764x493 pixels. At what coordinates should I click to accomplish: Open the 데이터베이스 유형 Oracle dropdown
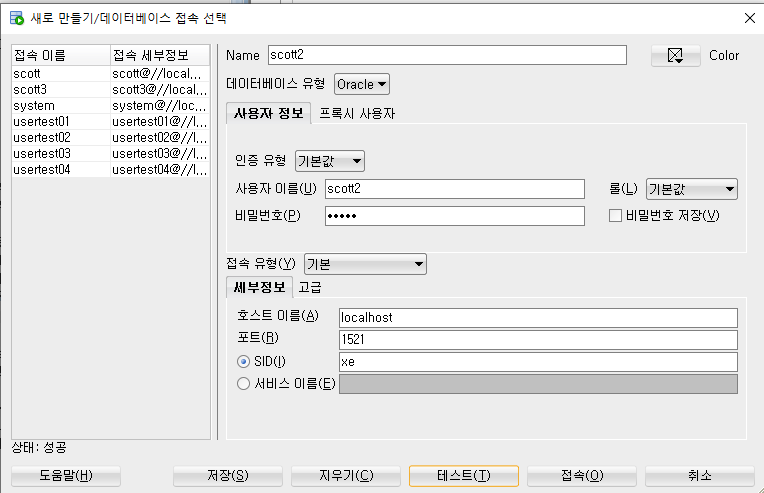click(x=362, y=84)
